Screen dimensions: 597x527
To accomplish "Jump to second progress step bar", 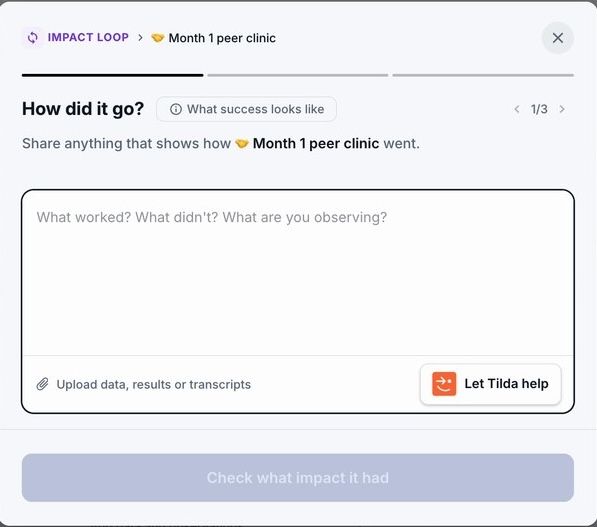I will 298,75.
